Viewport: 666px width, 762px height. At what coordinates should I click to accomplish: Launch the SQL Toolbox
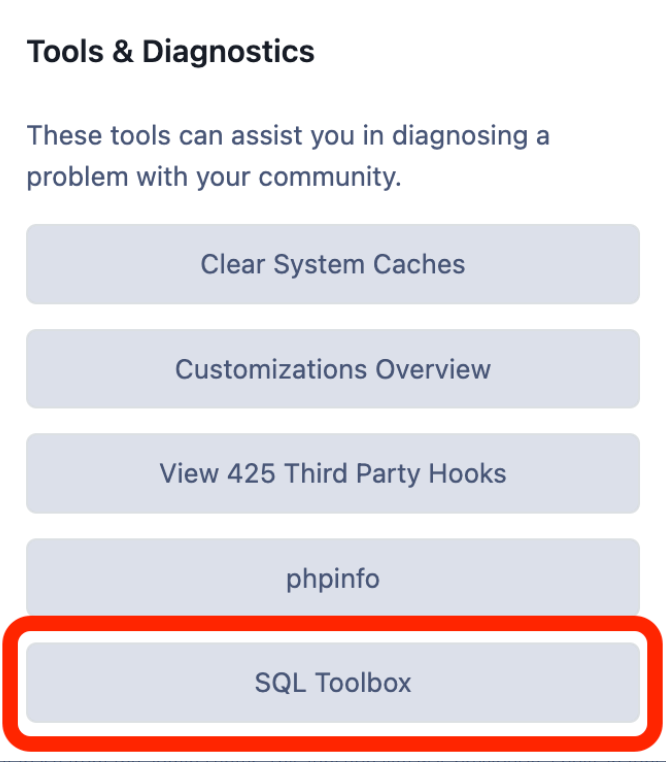click(x=333, y=682)
